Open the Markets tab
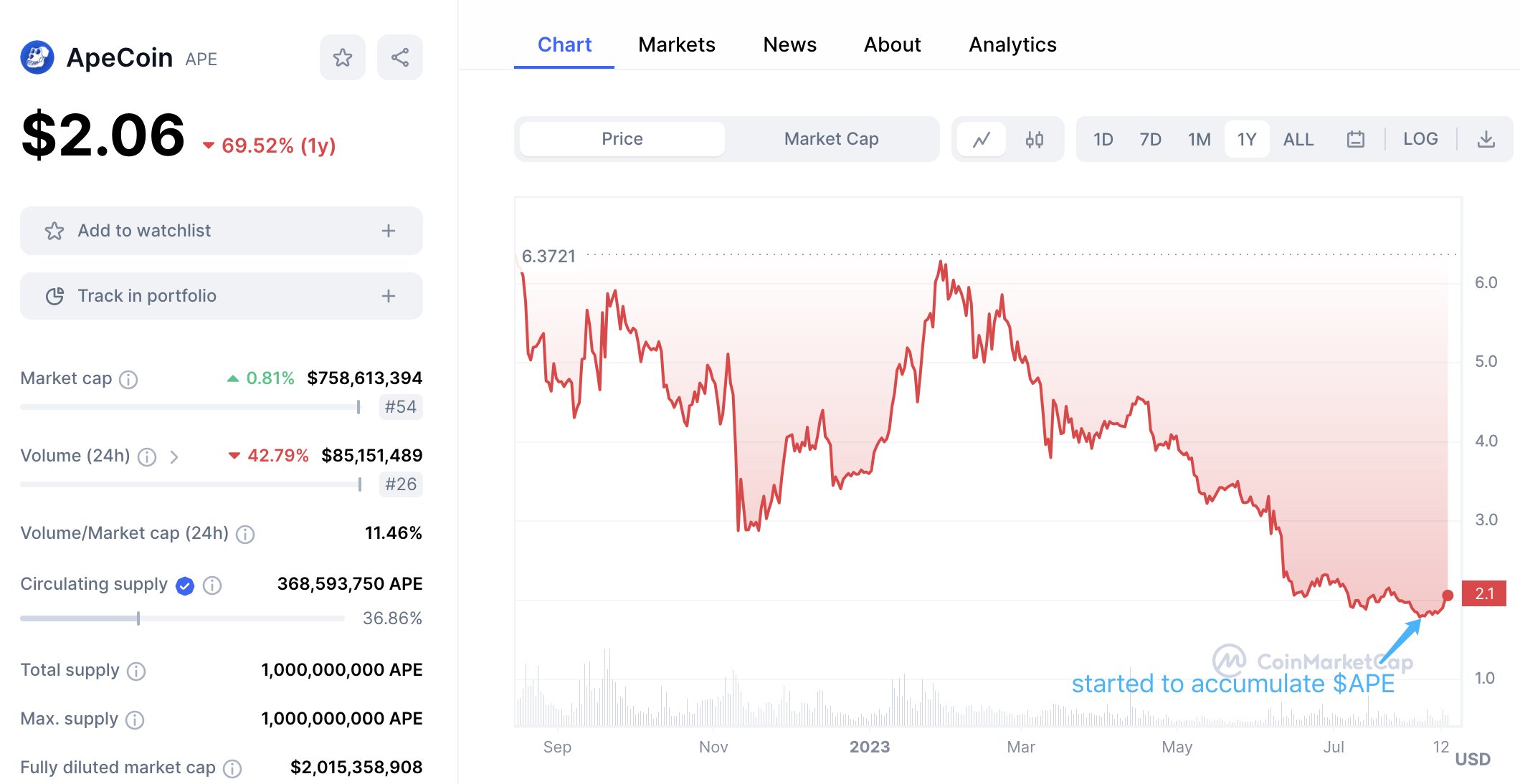Screen dimensions: 1520x784 676,44
